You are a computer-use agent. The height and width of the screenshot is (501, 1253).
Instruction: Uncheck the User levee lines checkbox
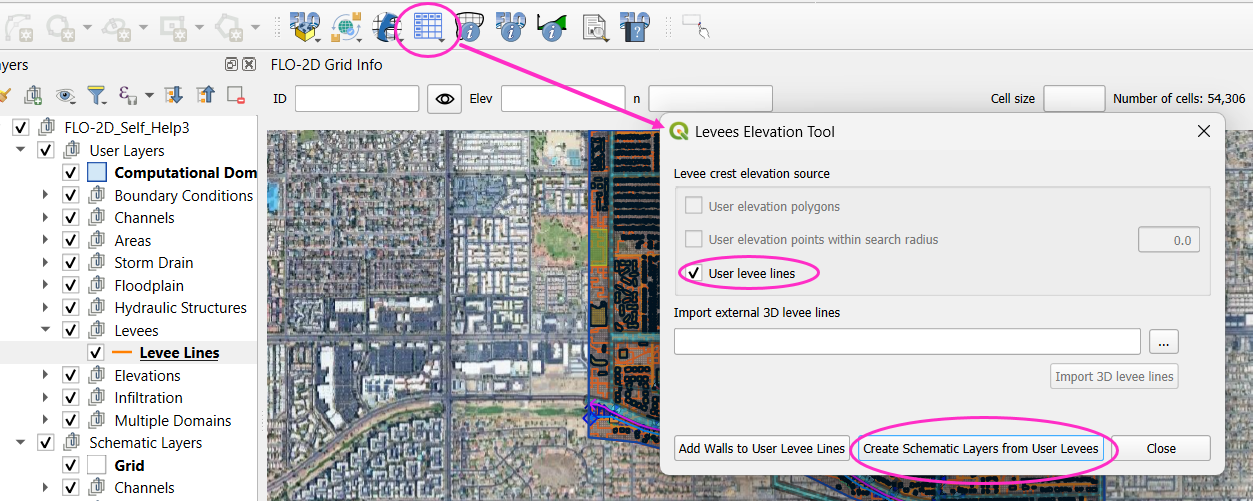click(x=694, y=273)
